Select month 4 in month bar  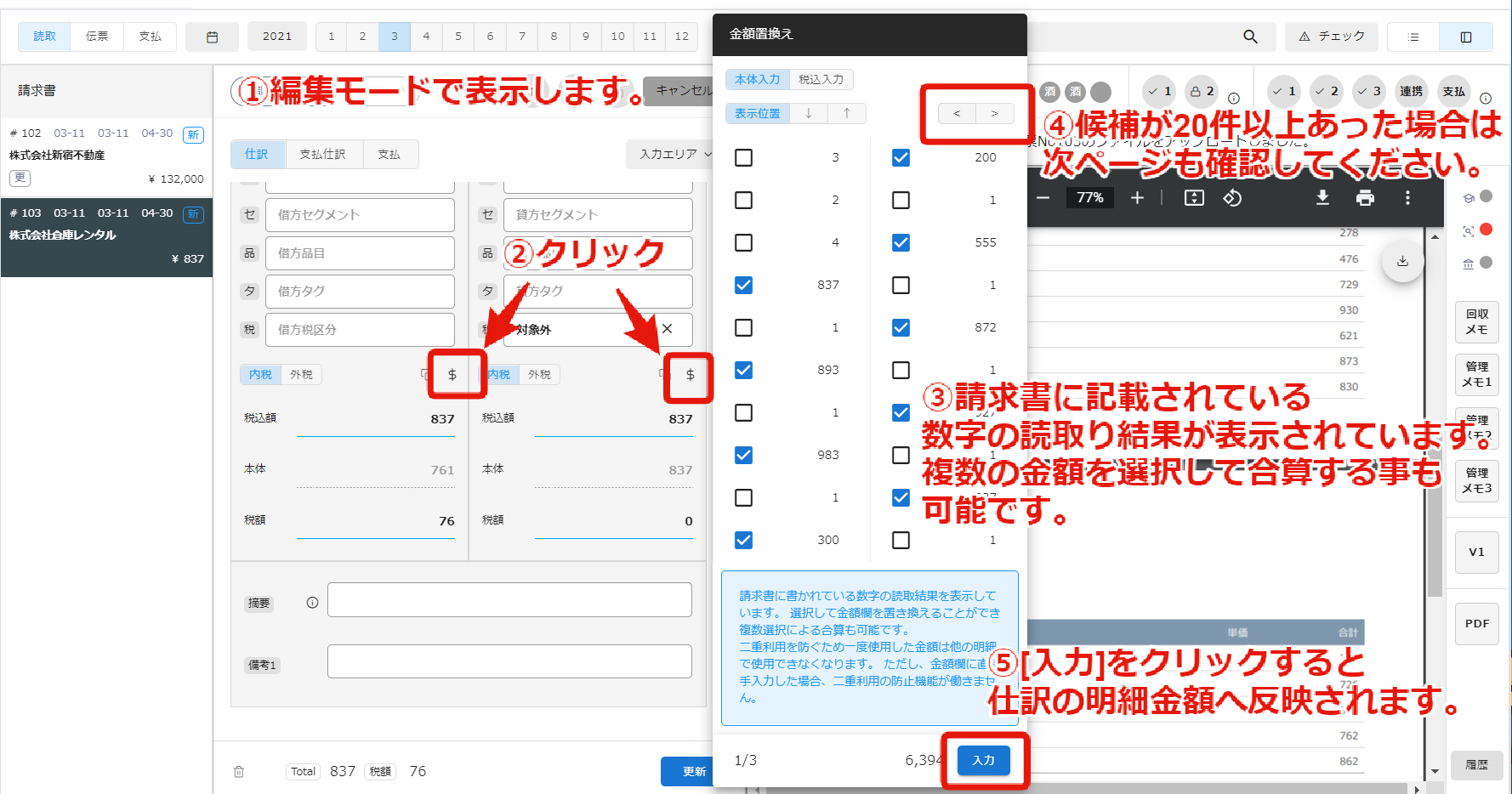[426, 37]
